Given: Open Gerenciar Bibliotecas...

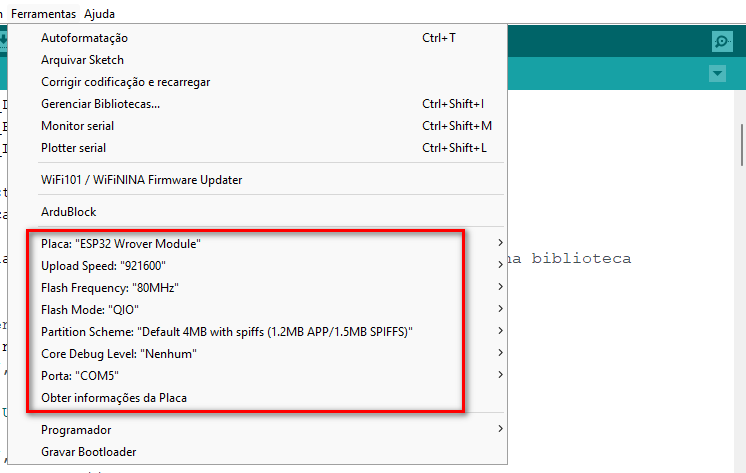Looking at the screenshot, I should [x=257, y=104].
